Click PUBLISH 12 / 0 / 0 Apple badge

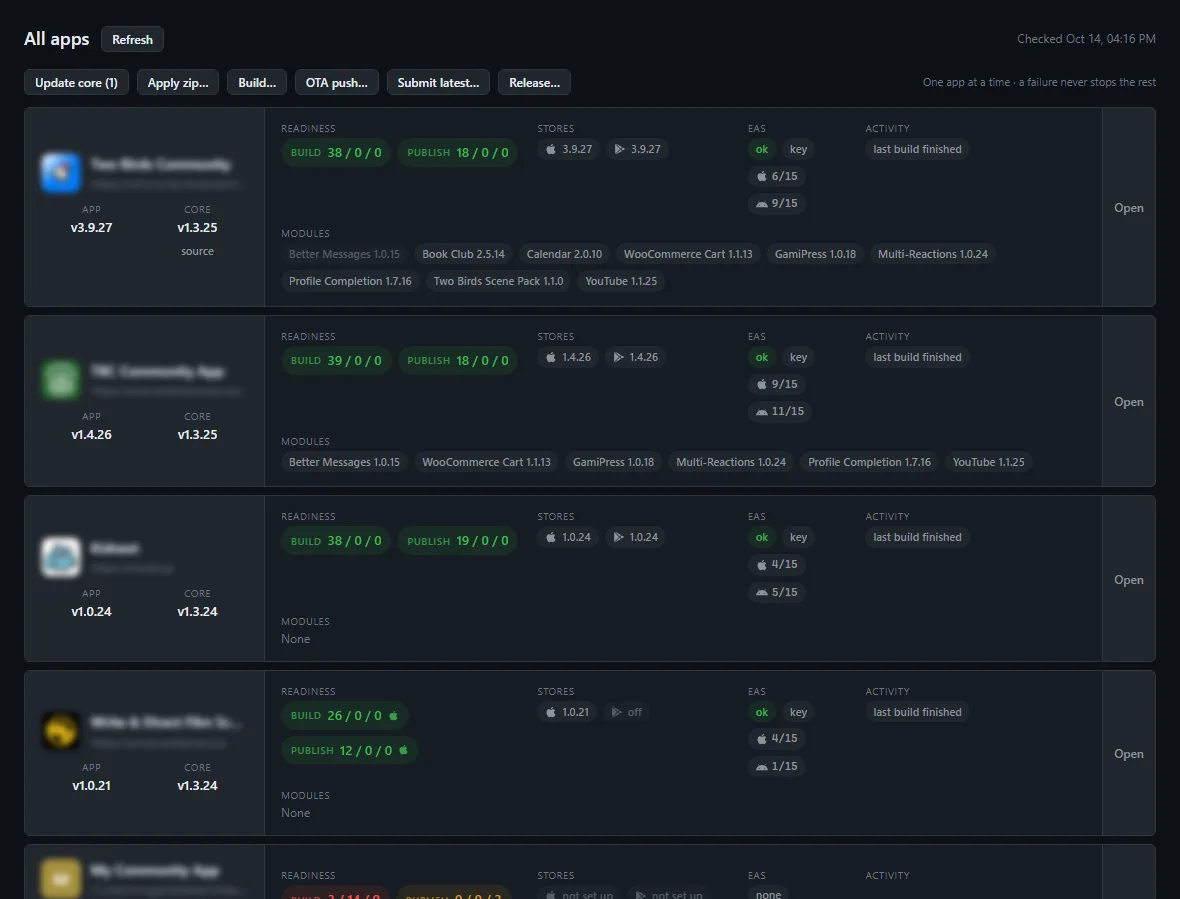(x=349, y=750)
